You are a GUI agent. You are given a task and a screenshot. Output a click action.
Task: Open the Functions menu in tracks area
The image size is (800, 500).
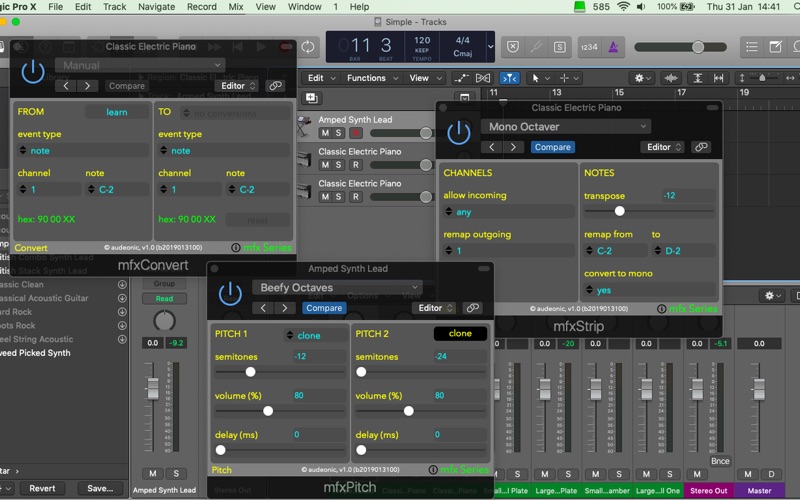pyautogui.click(x=366, y=78)
